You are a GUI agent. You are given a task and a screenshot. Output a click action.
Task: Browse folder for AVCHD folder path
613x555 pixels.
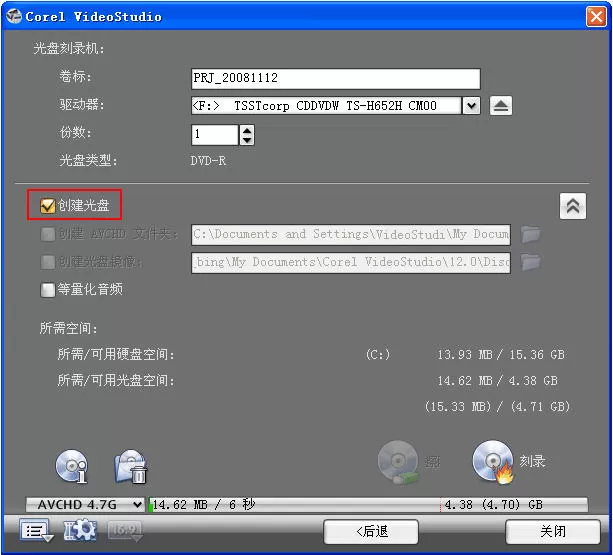(x=531, y=234)
